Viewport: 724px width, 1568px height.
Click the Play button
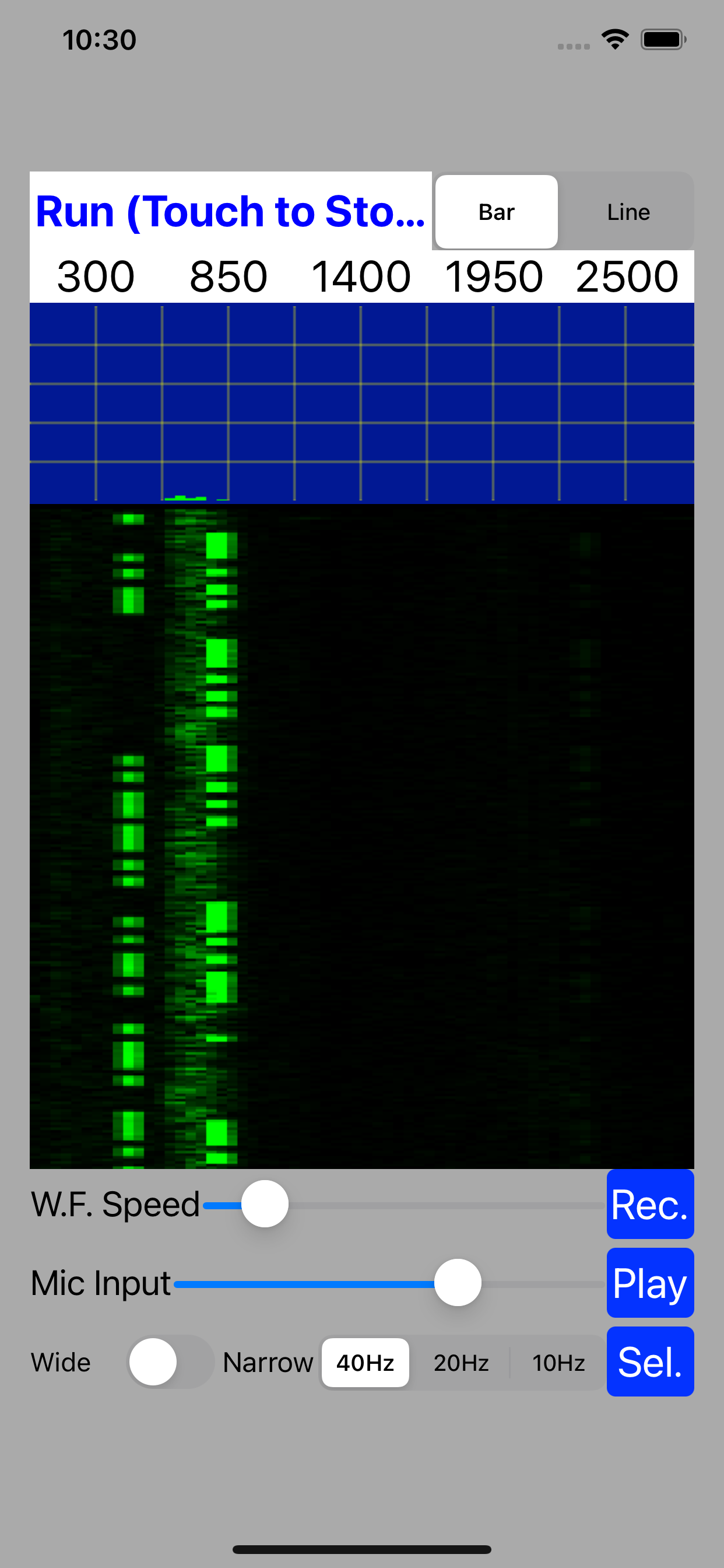[x=650, y=1283]
